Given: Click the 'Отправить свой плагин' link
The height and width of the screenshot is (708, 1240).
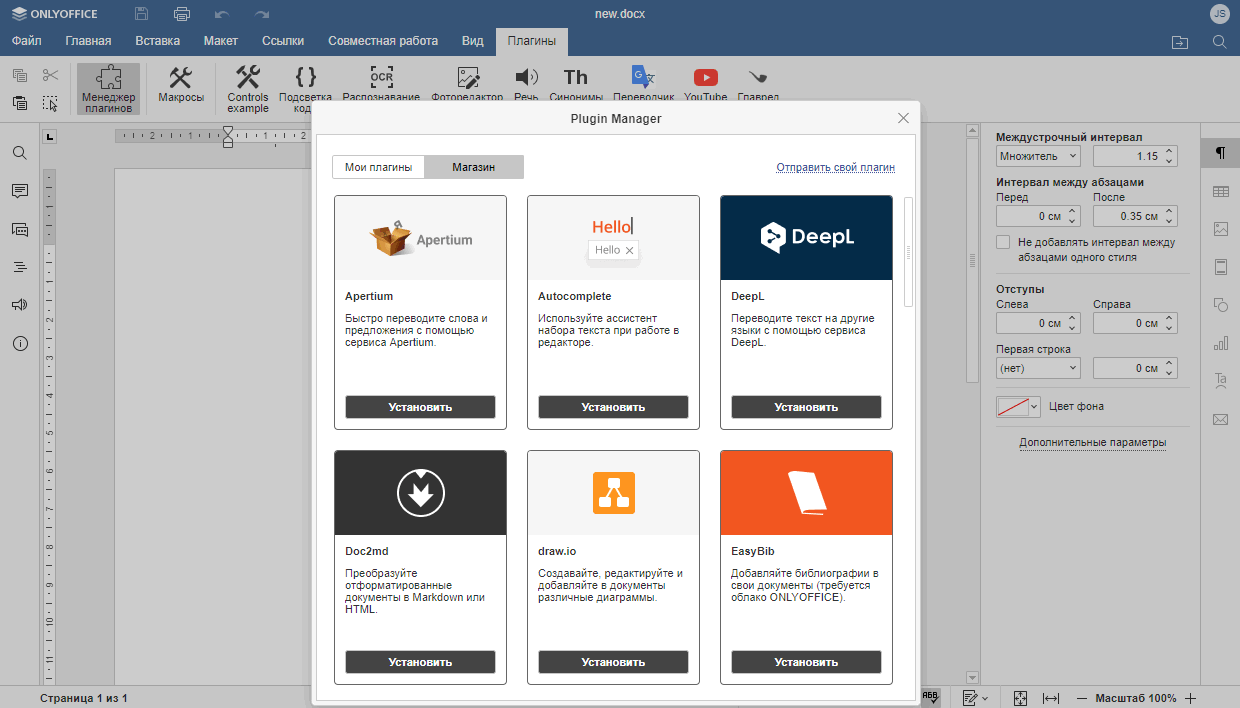Looking at the screenshot, I should [x=835, y=168].
